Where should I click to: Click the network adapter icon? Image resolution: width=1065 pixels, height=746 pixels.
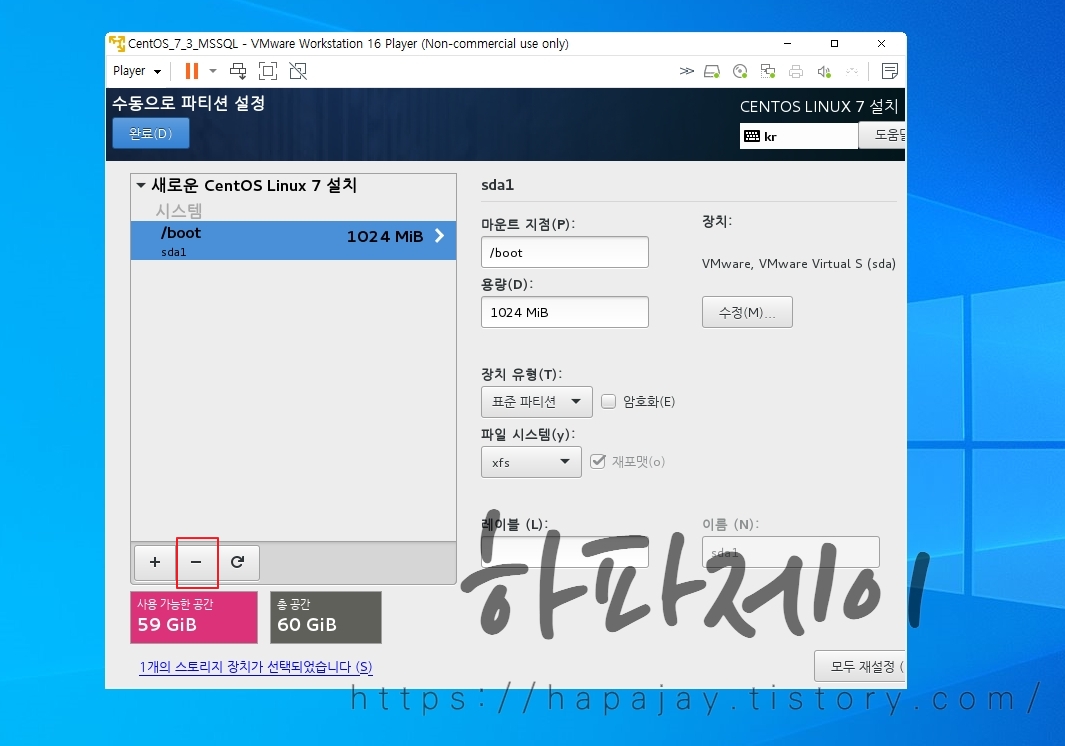[768, 71]
